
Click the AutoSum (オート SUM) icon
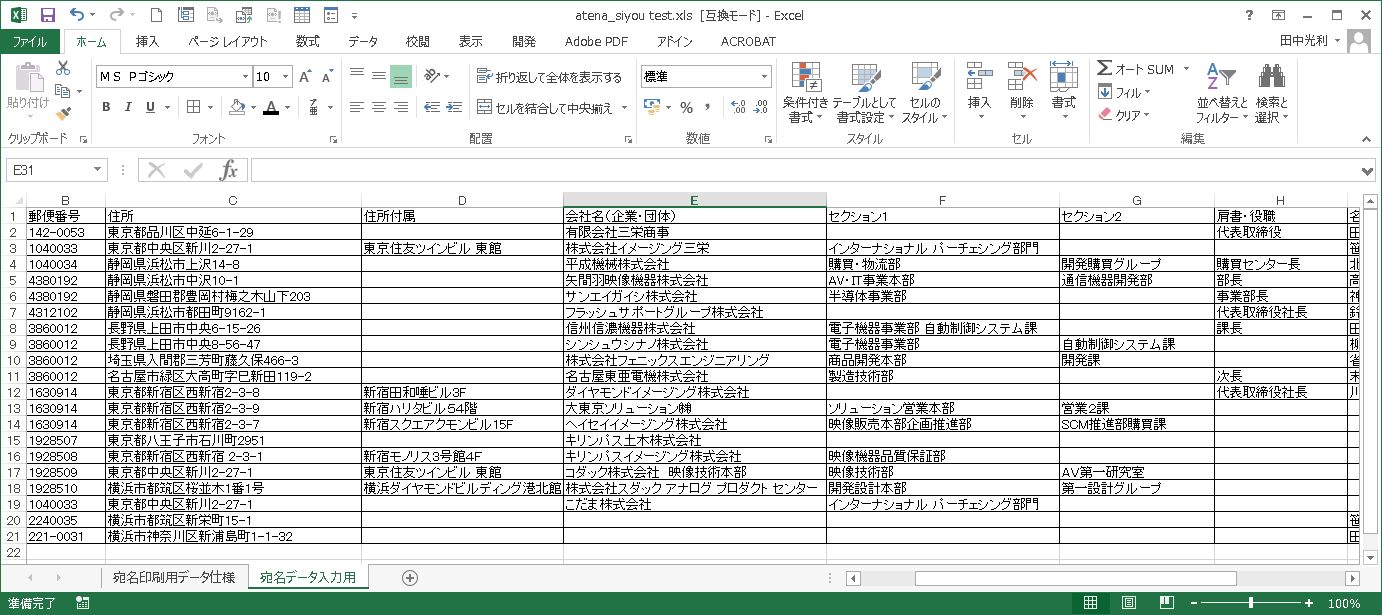pos(1105,68)
